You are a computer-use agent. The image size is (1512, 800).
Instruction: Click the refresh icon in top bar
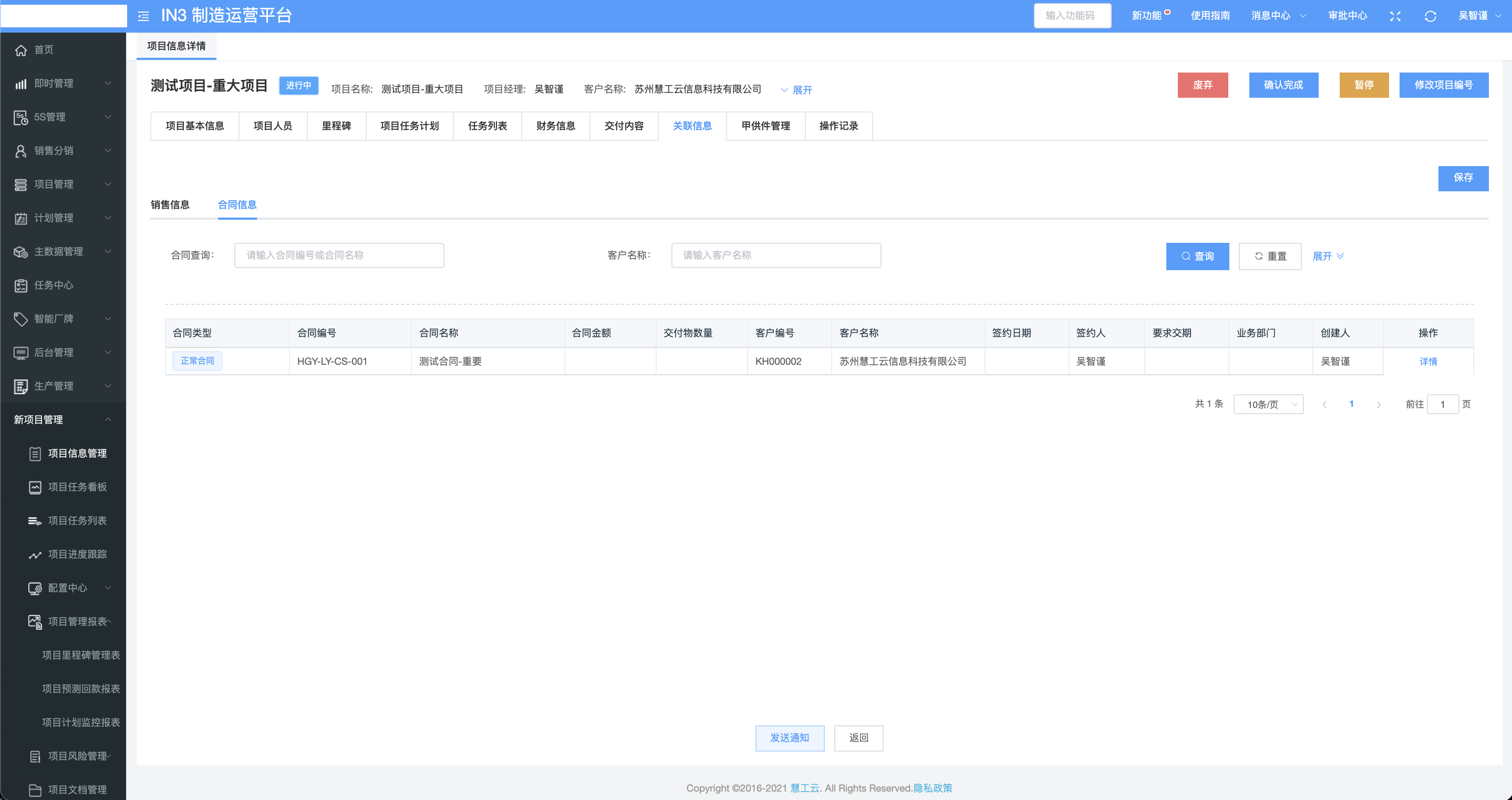1430,16
